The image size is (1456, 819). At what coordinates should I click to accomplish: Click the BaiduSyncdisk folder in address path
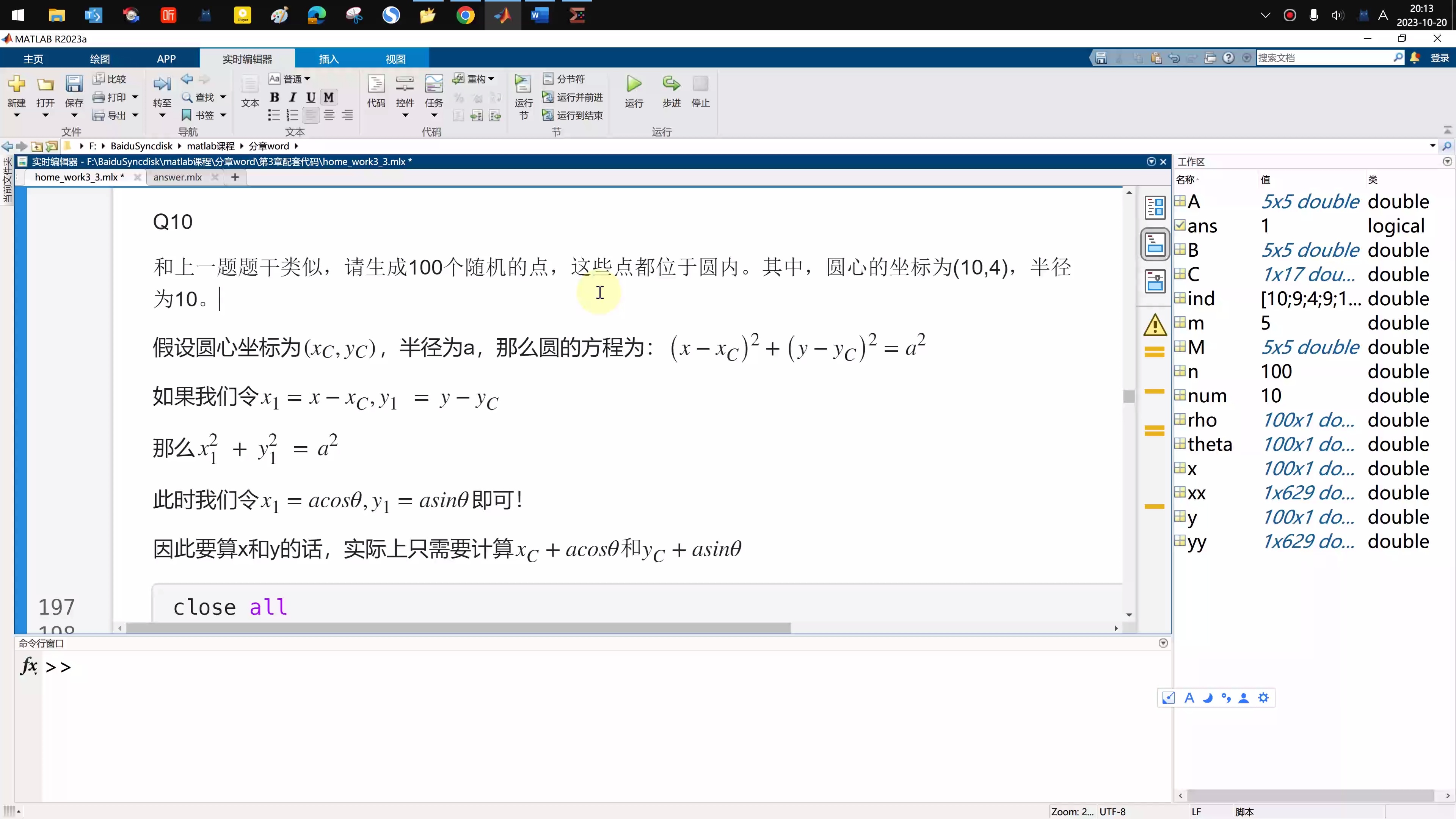(x=141, y=146)
